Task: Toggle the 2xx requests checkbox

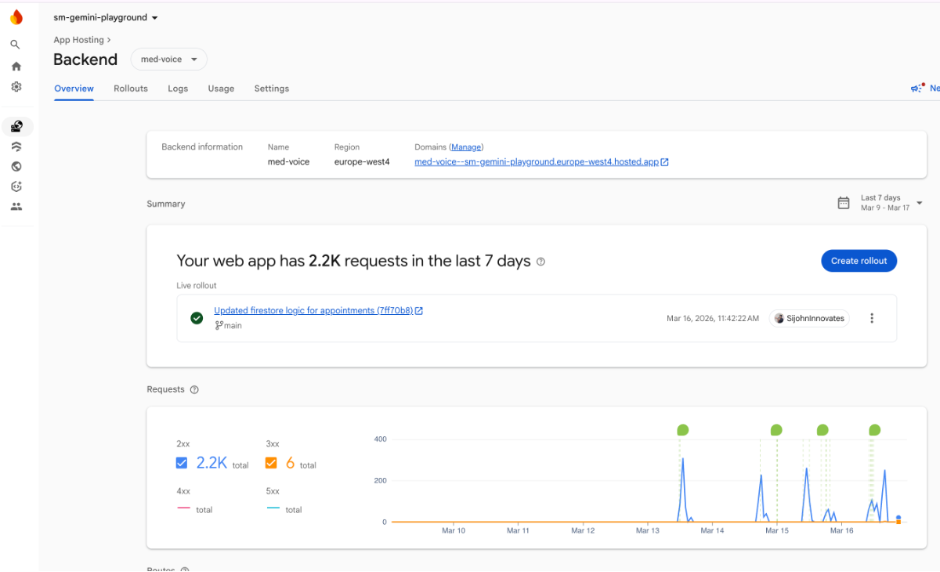Action: point(182,463)
